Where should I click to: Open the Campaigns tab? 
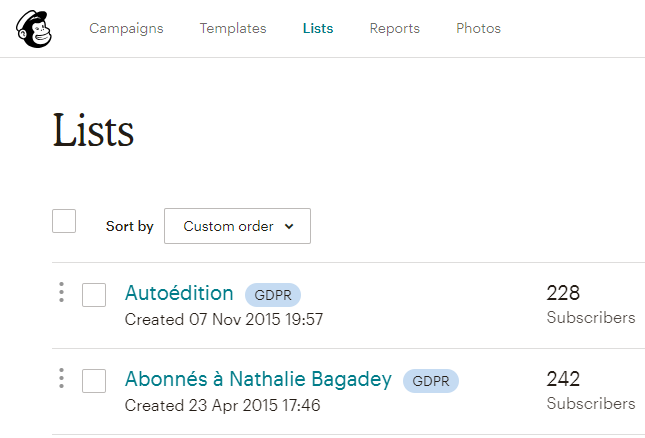click(x=126, y=28)
